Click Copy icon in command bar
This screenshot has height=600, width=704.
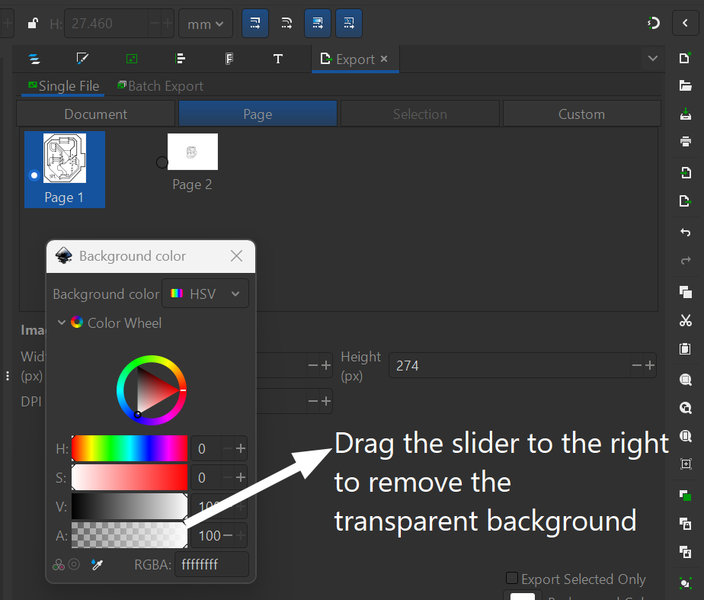click(685, 292)
